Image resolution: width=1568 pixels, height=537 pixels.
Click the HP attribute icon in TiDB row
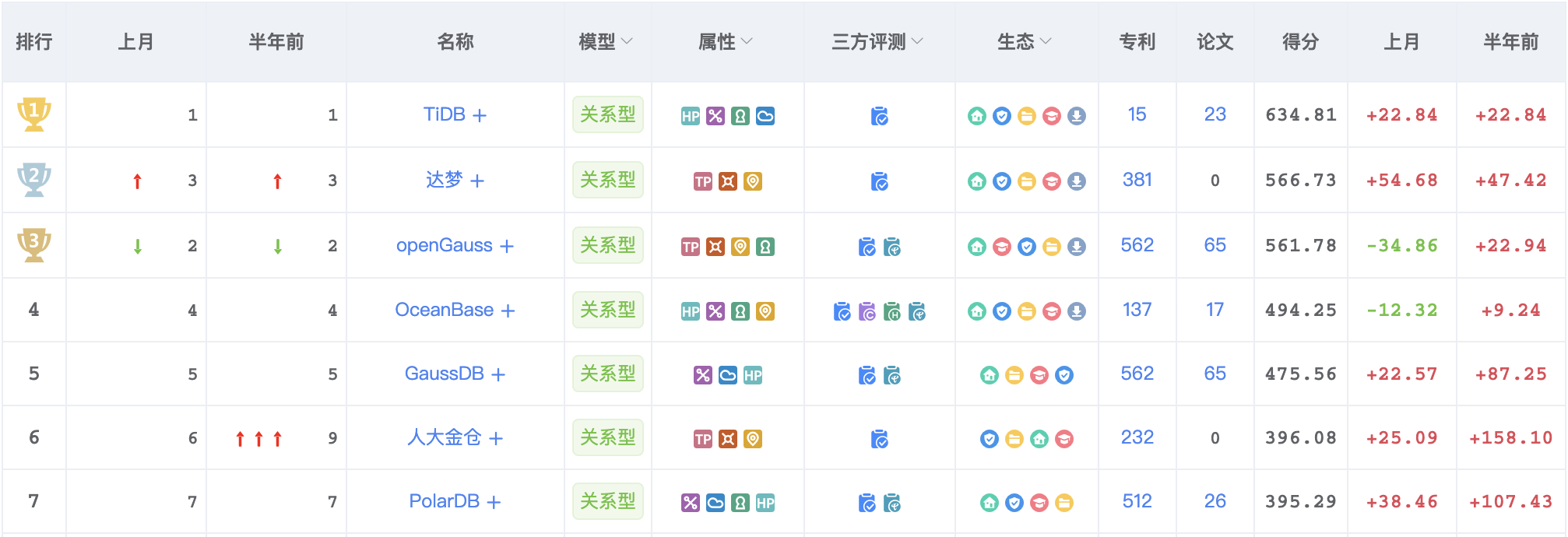pos(691,117)
